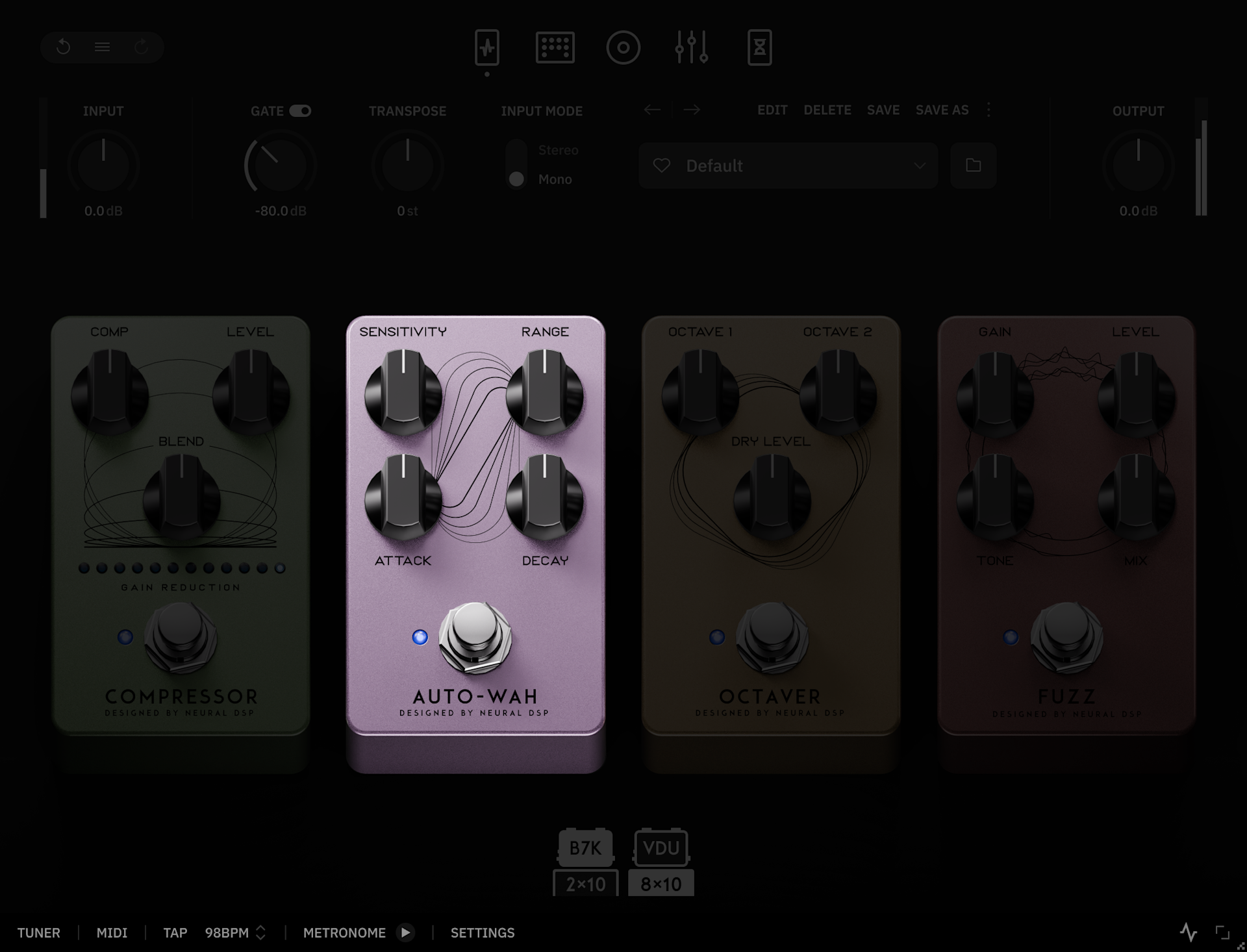Image resolution: width=1247 pixels, height=952 pixels.
Task: Select the VDU amp tab
Action: pos(661,847)
